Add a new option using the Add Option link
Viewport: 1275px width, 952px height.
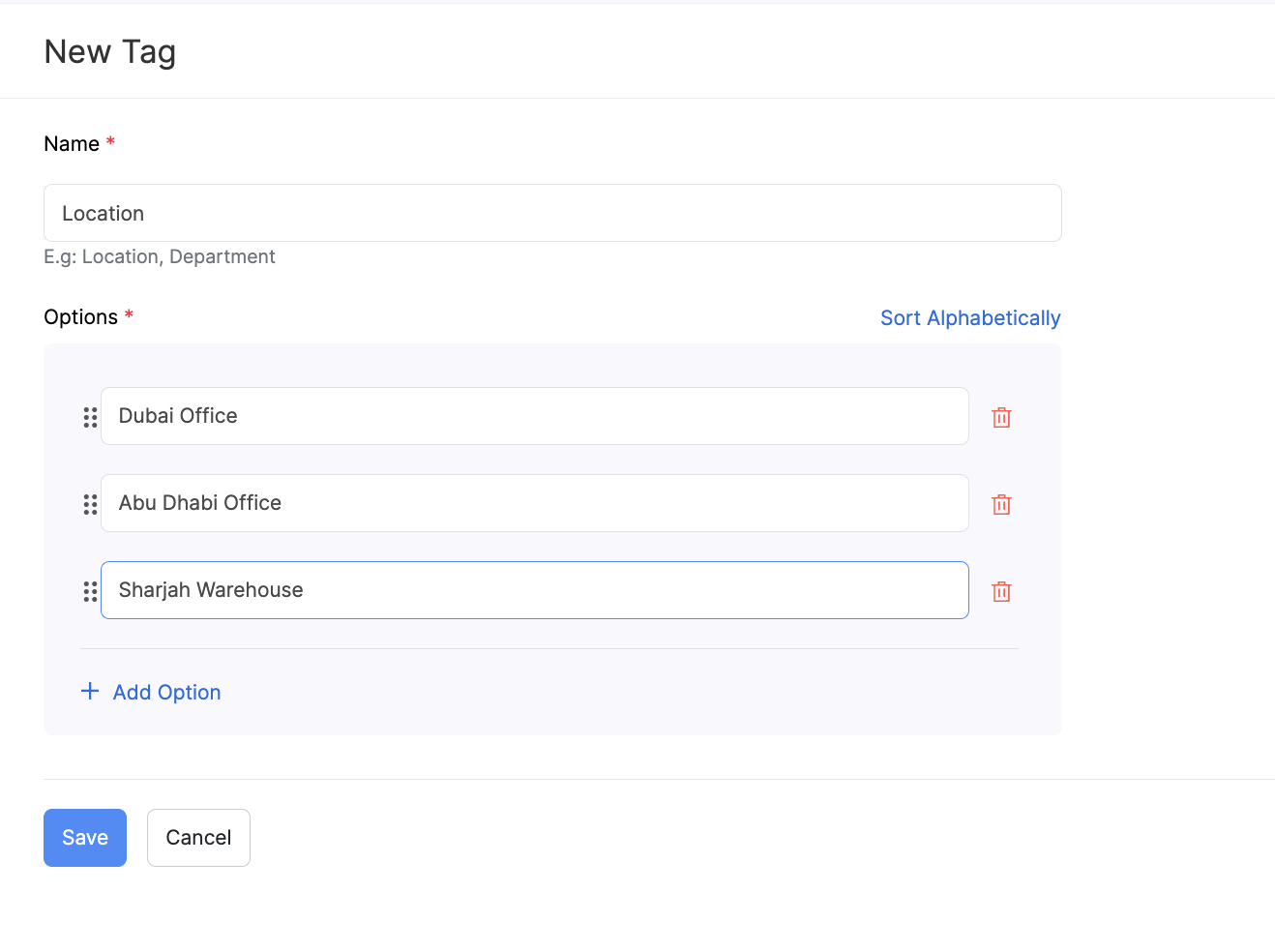[x=166, y=693]
